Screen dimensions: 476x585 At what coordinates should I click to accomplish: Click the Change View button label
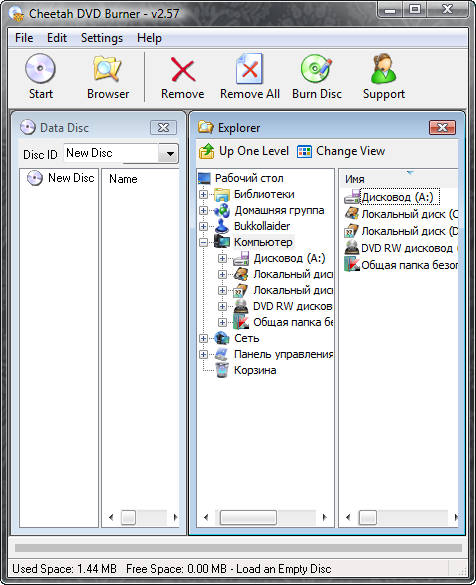(x=351, y=151)
